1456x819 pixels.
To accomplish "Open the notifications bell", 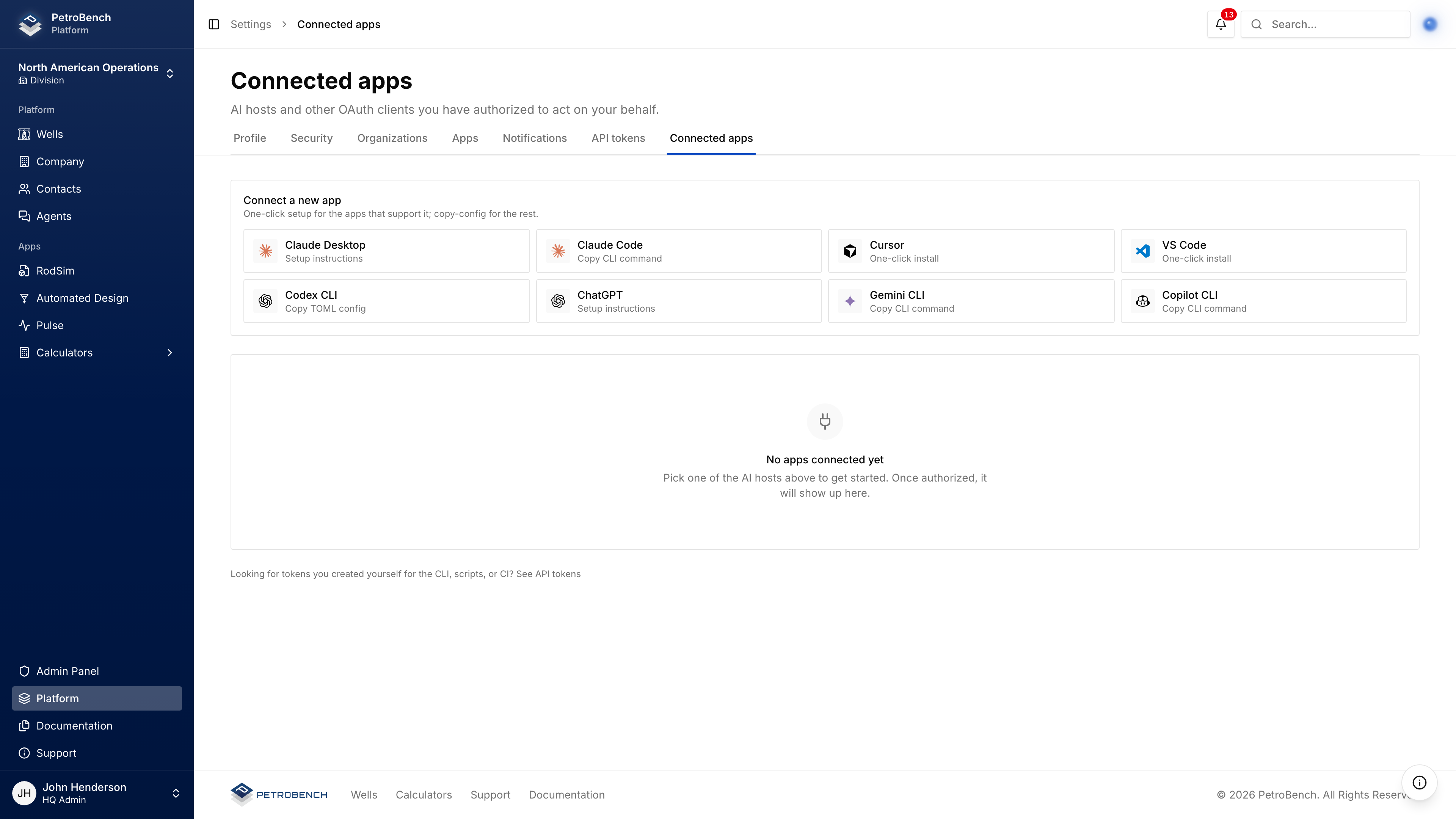I will pos(1220,24).
